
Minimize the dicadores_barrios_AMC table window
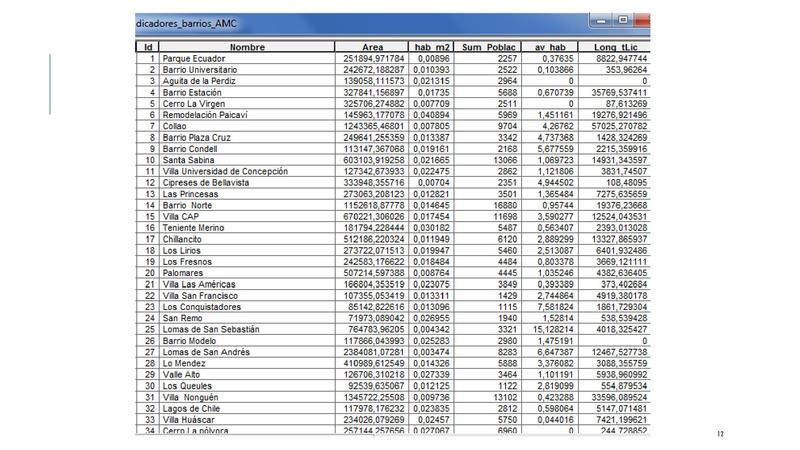point(601,19)
